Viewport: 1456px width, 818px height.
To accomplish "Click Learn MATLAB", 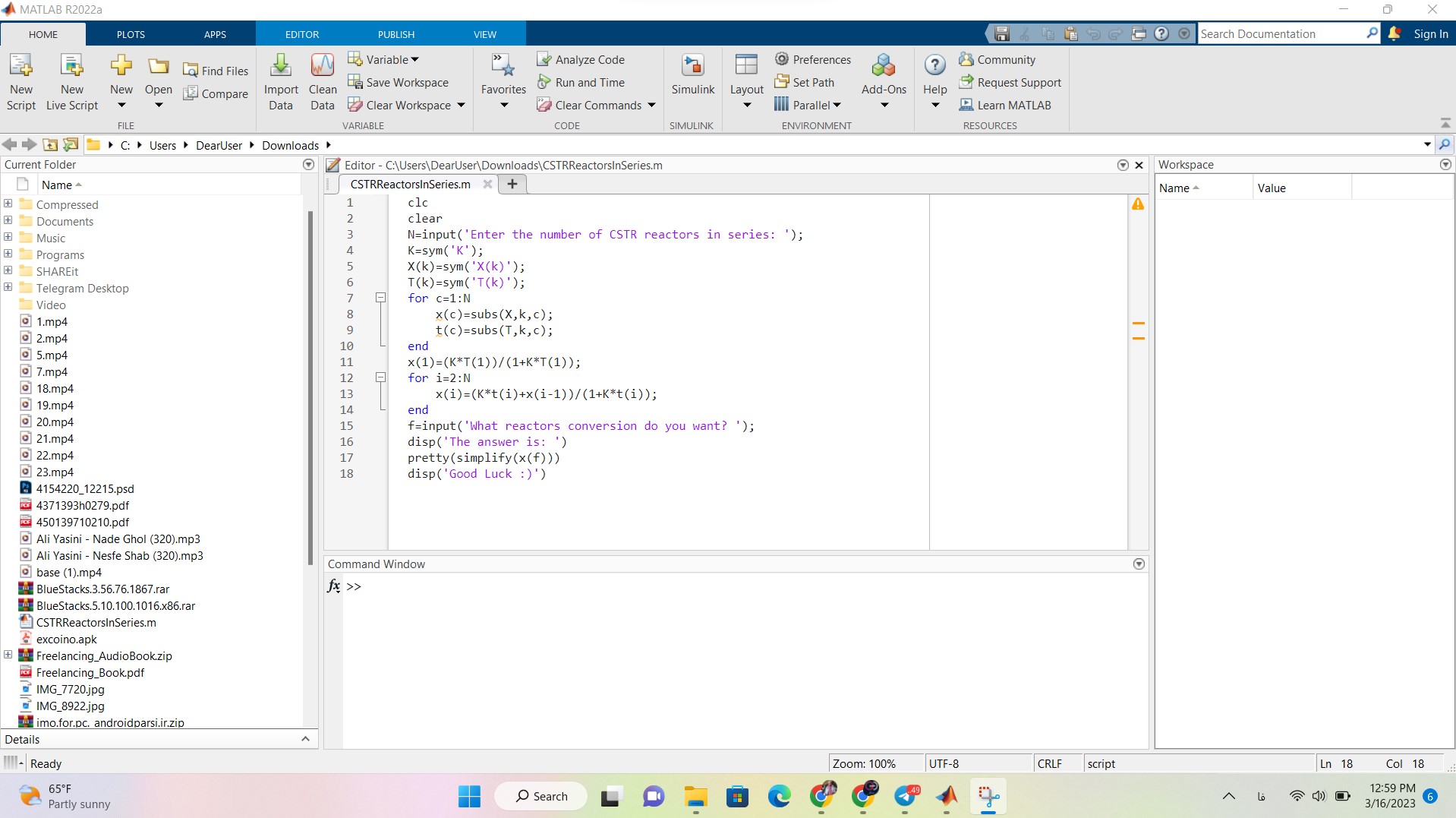I will click(x=1004, y=105).
